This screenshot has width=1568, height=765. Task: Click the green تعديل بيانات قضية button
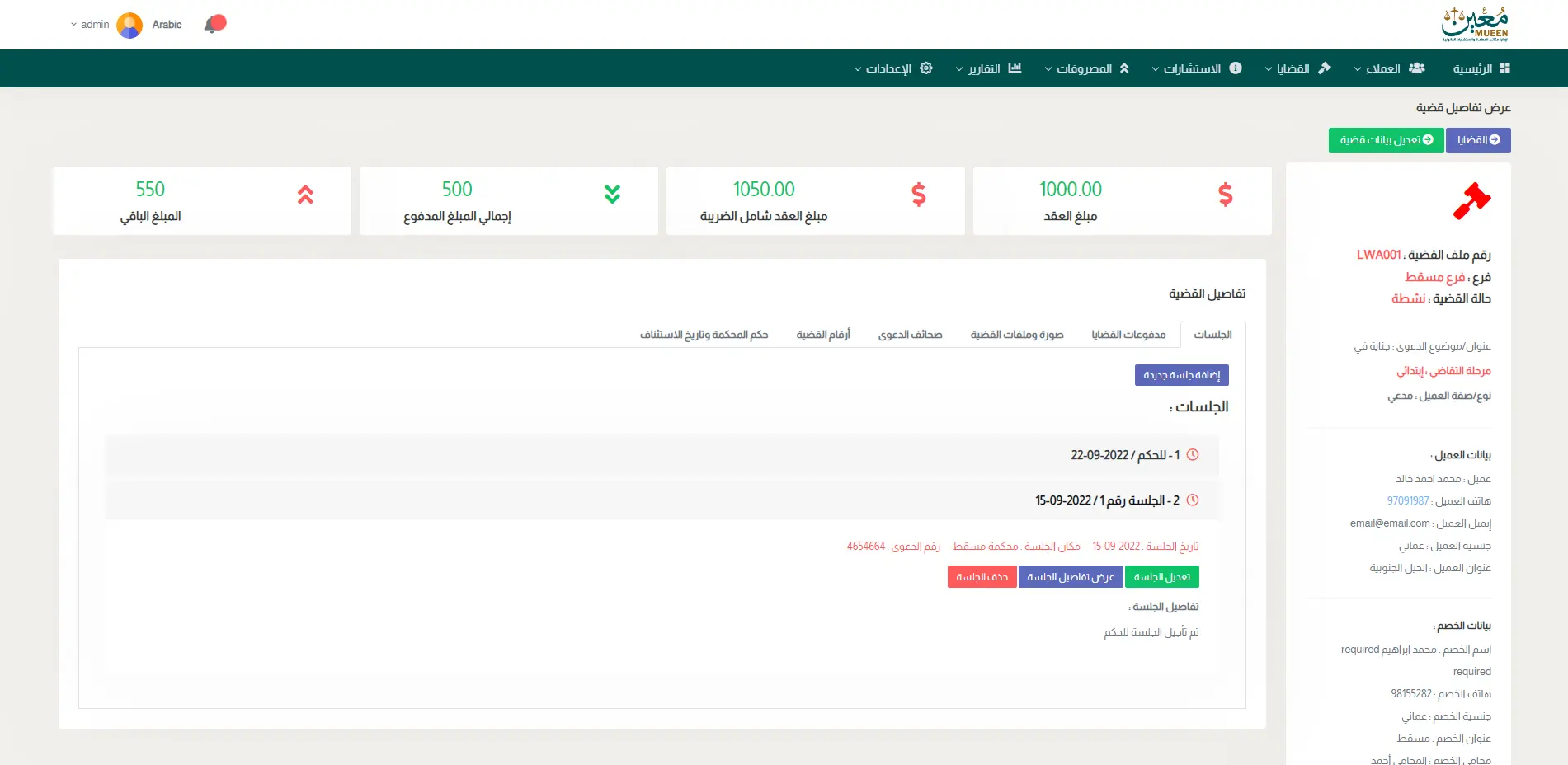(1386, 140)
